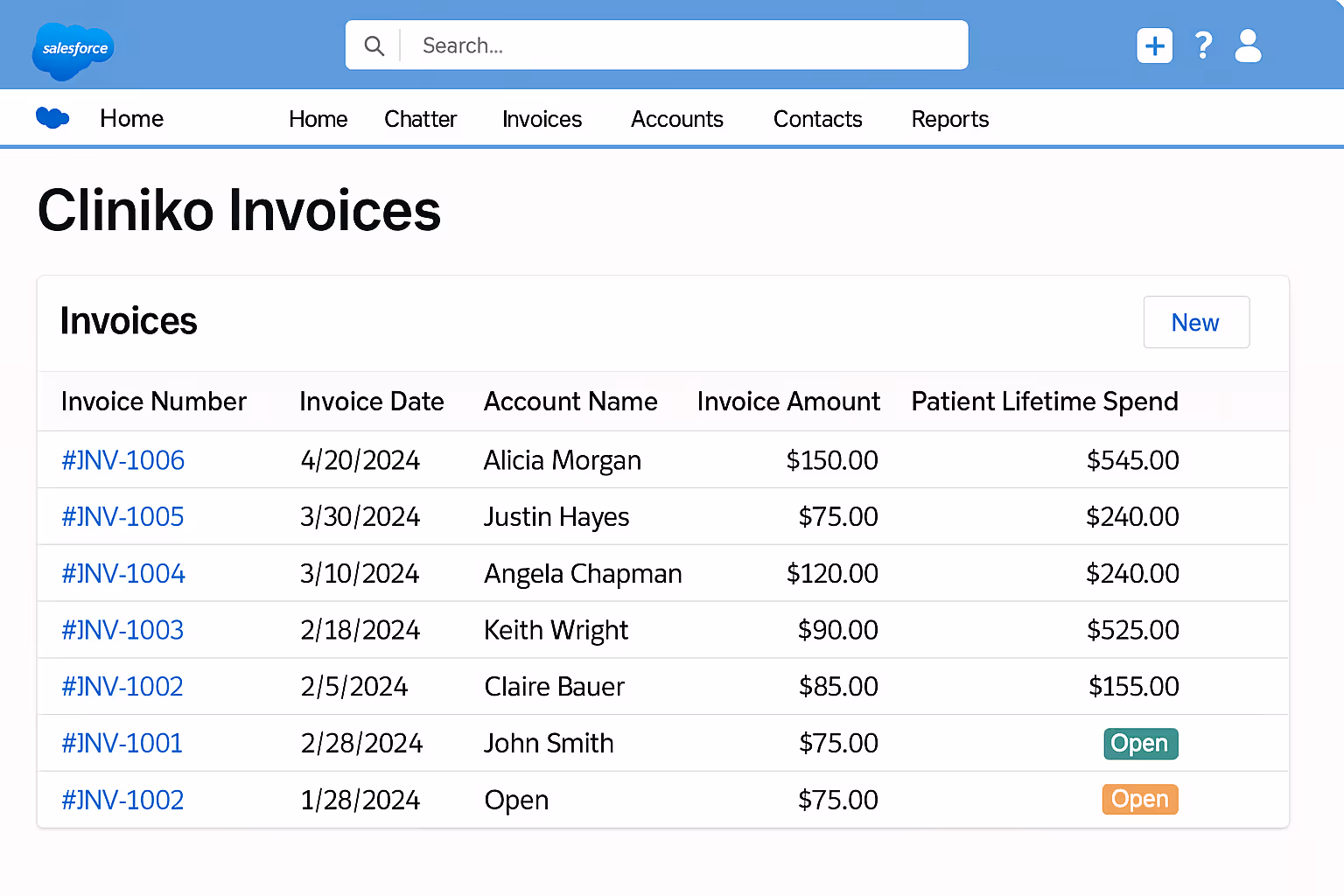Select the Claire Bauer account name
Viewport: 1344px width, 896px height.
554,686
